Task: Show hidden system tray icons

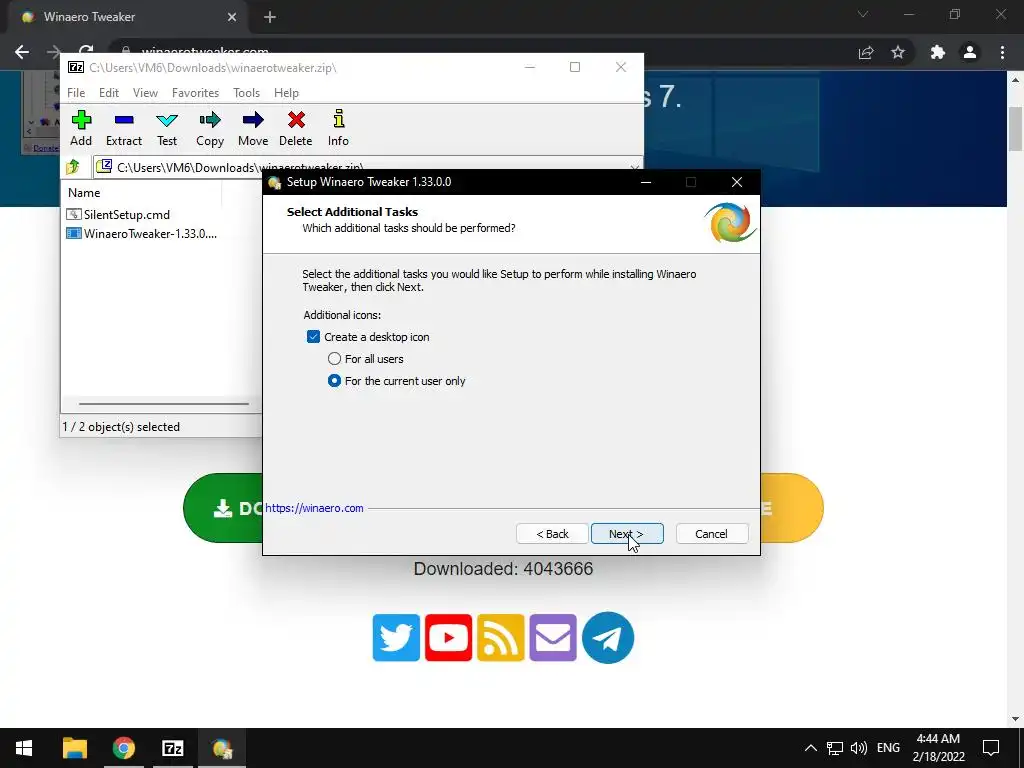Action: click(x=810, y=748)
